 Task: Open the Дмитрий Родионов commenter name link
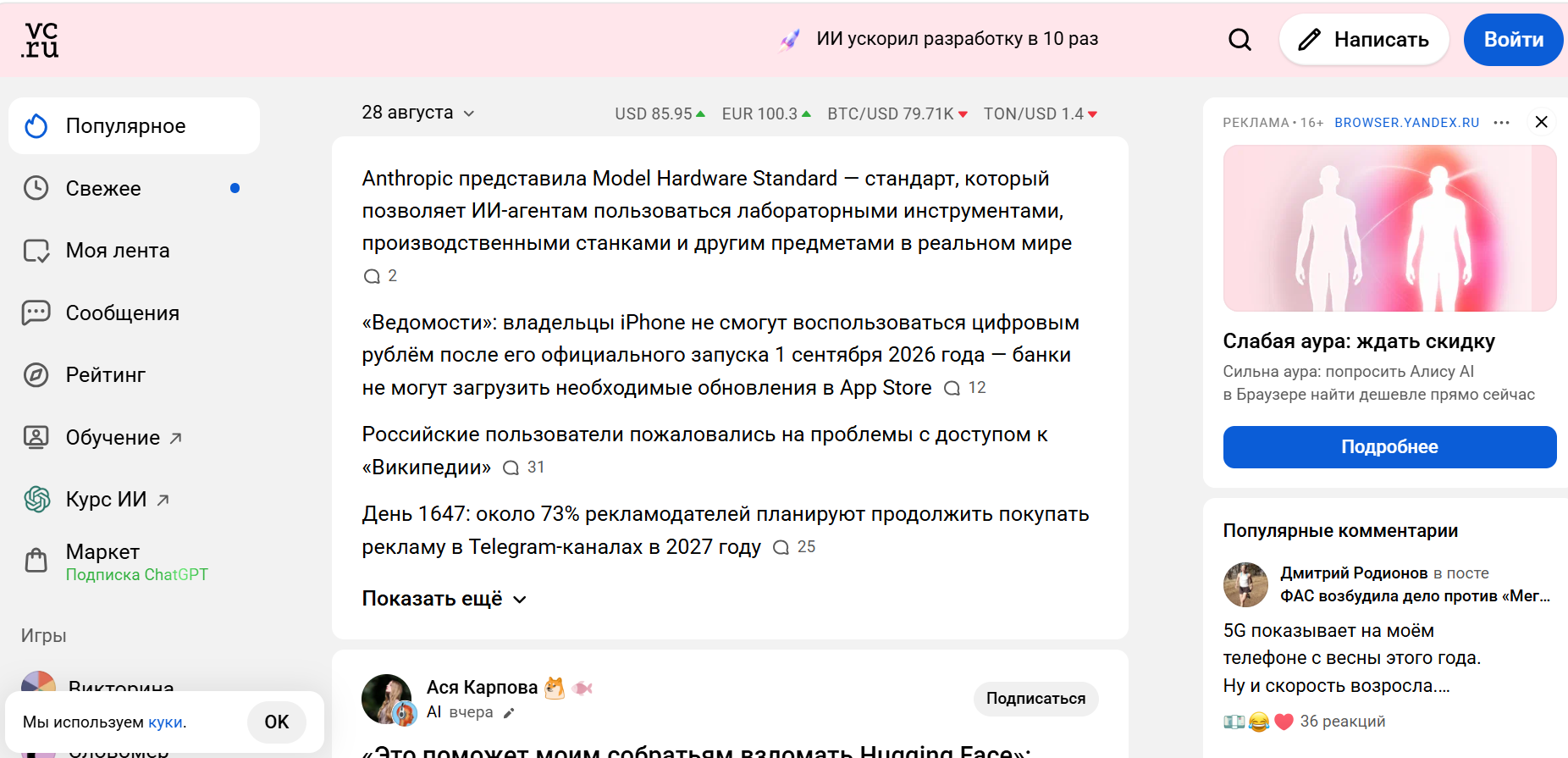coord(1354,573)
